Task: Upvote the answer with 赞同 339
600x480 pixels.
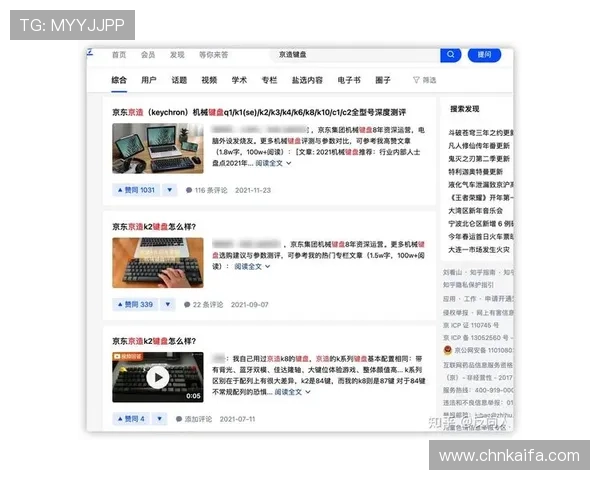Action: [135, 304]
